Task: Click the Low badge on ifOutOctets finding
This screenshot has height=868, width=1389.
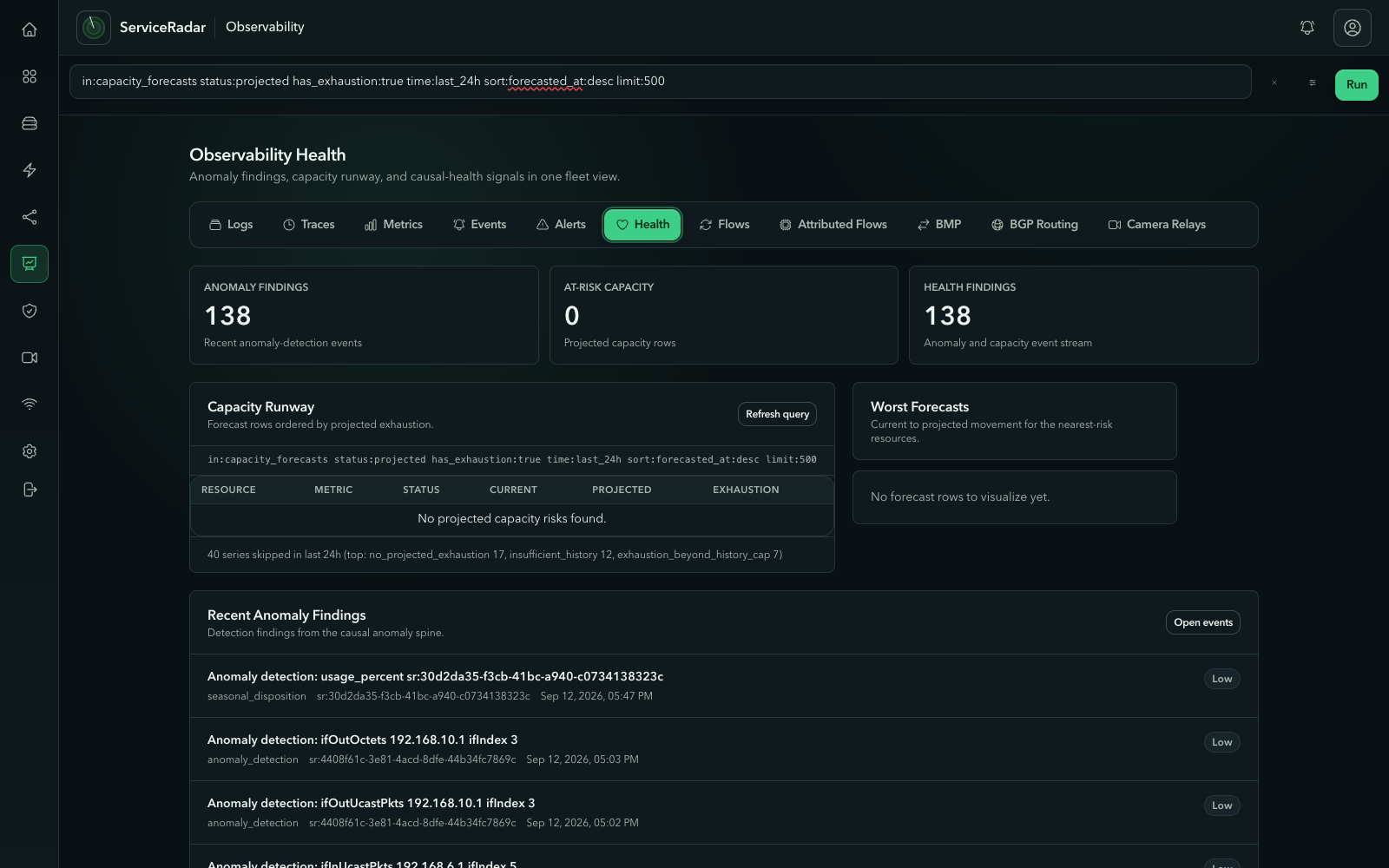Action: pos(1221,742)
